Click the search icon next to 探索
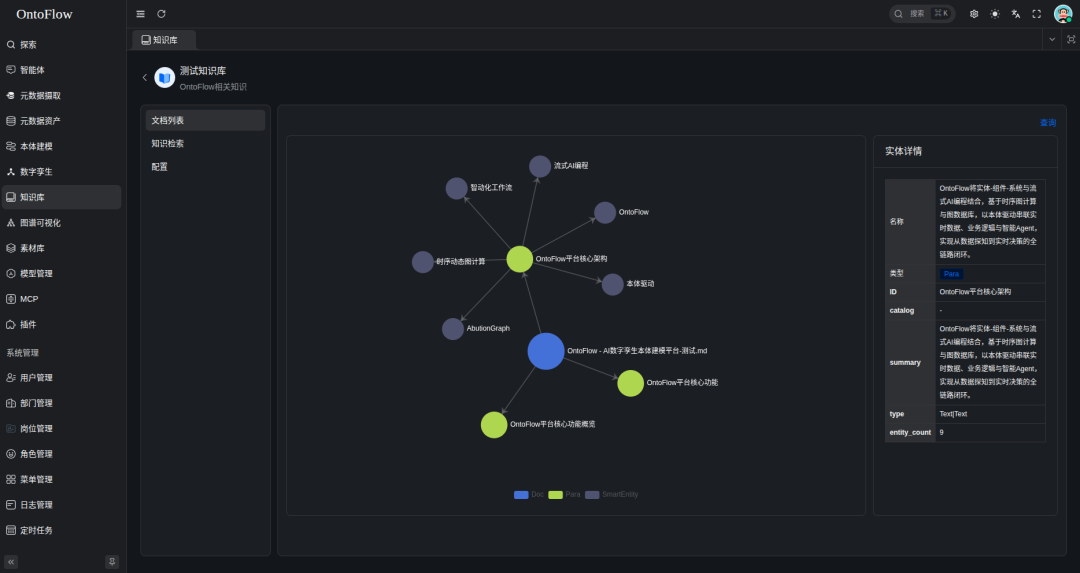 coord(11,45)
